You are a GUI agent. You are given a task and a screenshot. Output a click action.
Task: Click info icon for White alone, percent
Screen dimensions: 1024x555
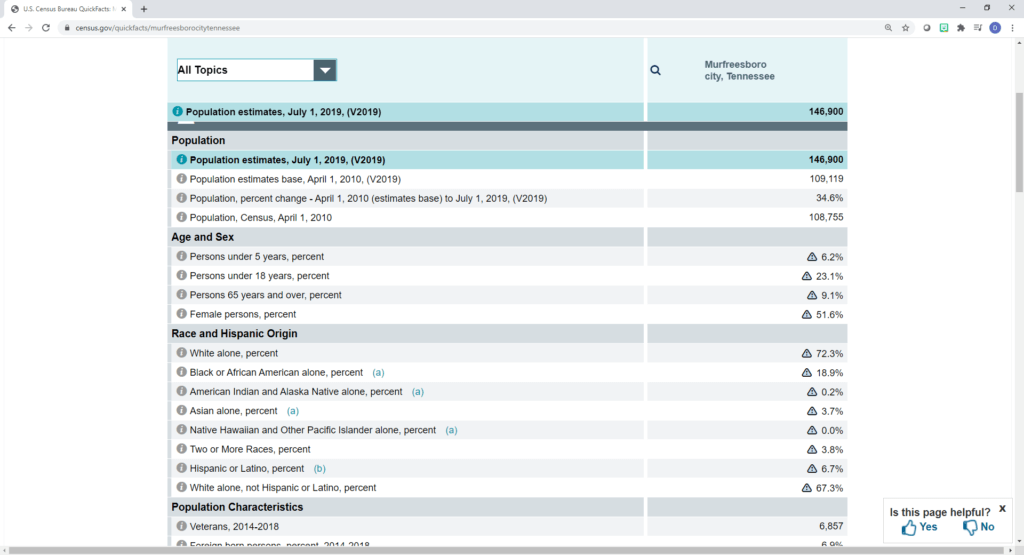tap(182, 353)
